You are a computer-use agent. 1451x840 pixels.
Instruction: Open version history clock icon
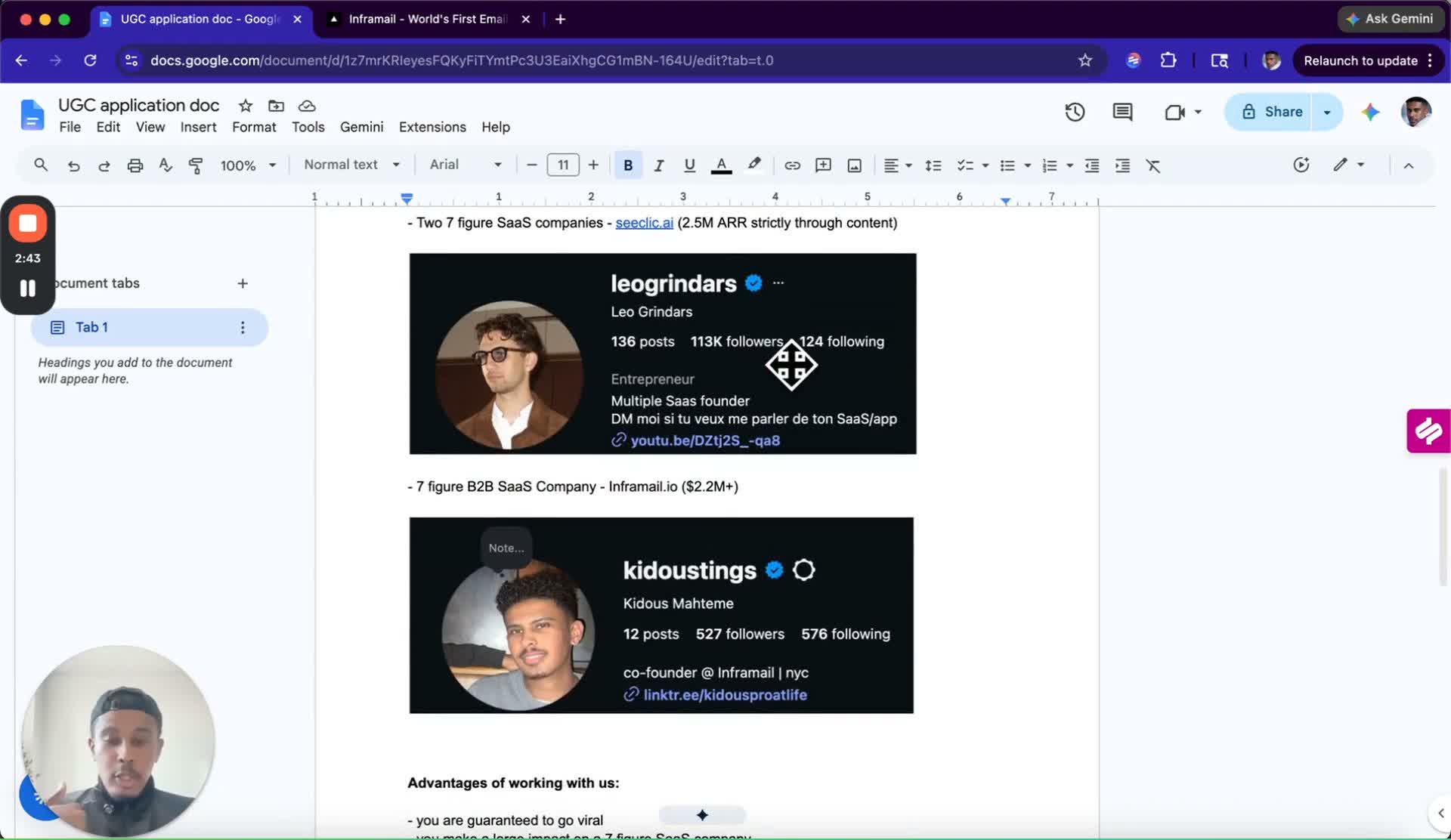coord(1075,113)
